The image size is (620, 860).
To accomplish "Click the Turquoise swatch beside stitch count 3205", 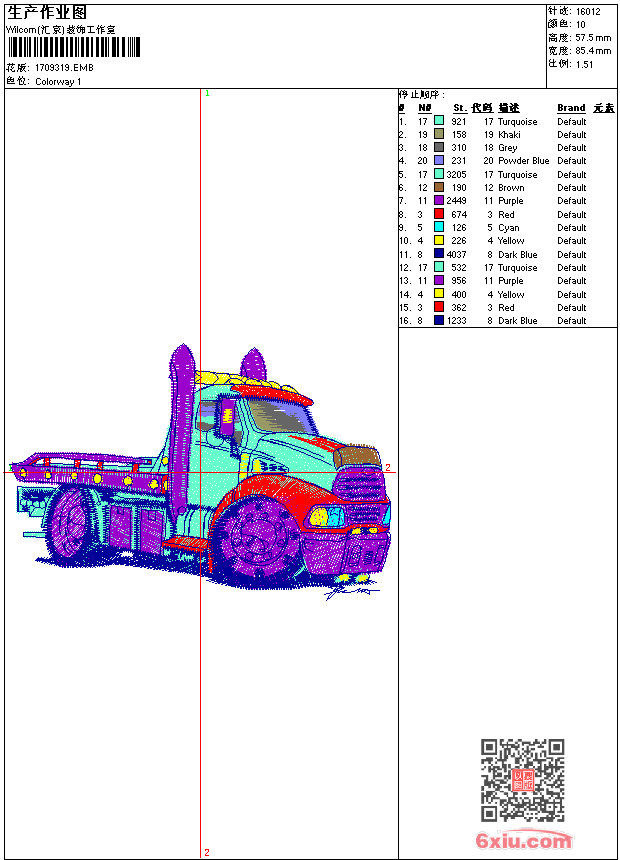I will [x=439, y=174].
